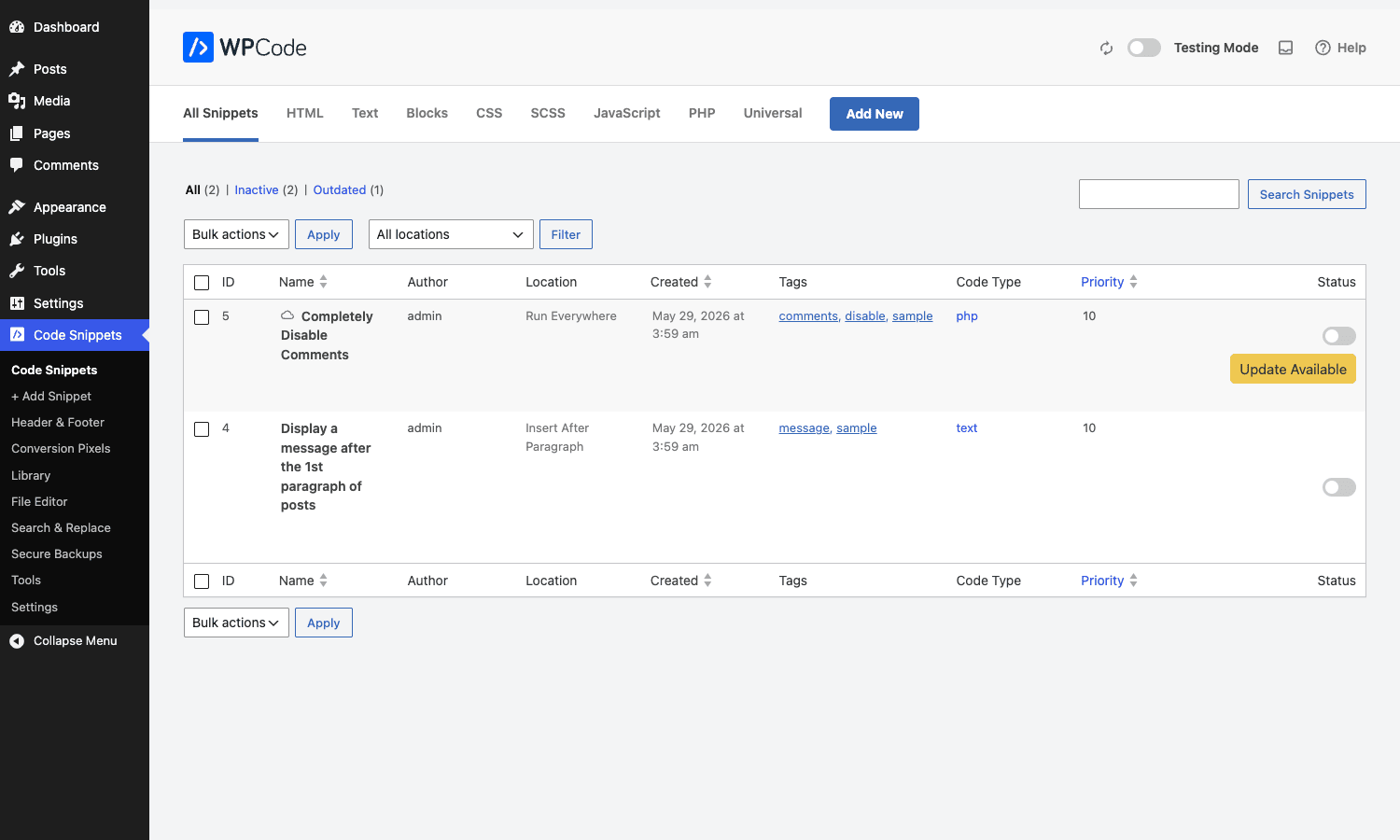Toggle Testing Mode switch
This screenshot has width=1400, height=840.
[x=1144, y=48]
